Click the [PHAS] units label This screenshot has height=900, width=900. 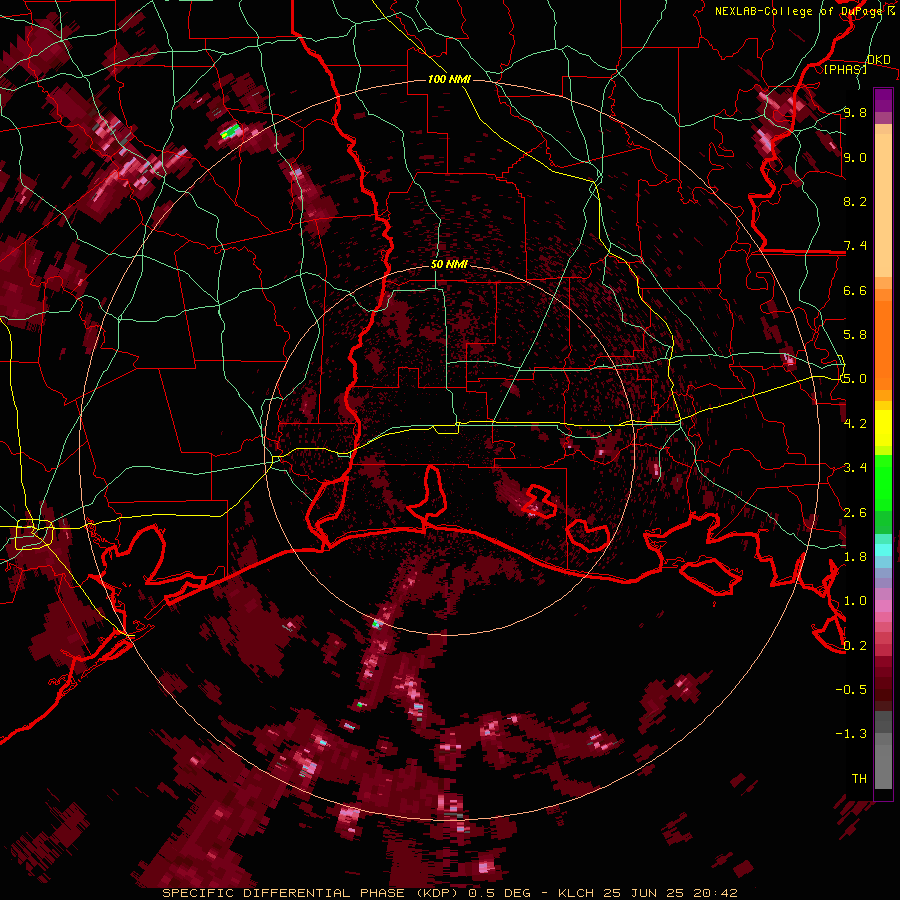pyautogui.click(x=845, y=69)
